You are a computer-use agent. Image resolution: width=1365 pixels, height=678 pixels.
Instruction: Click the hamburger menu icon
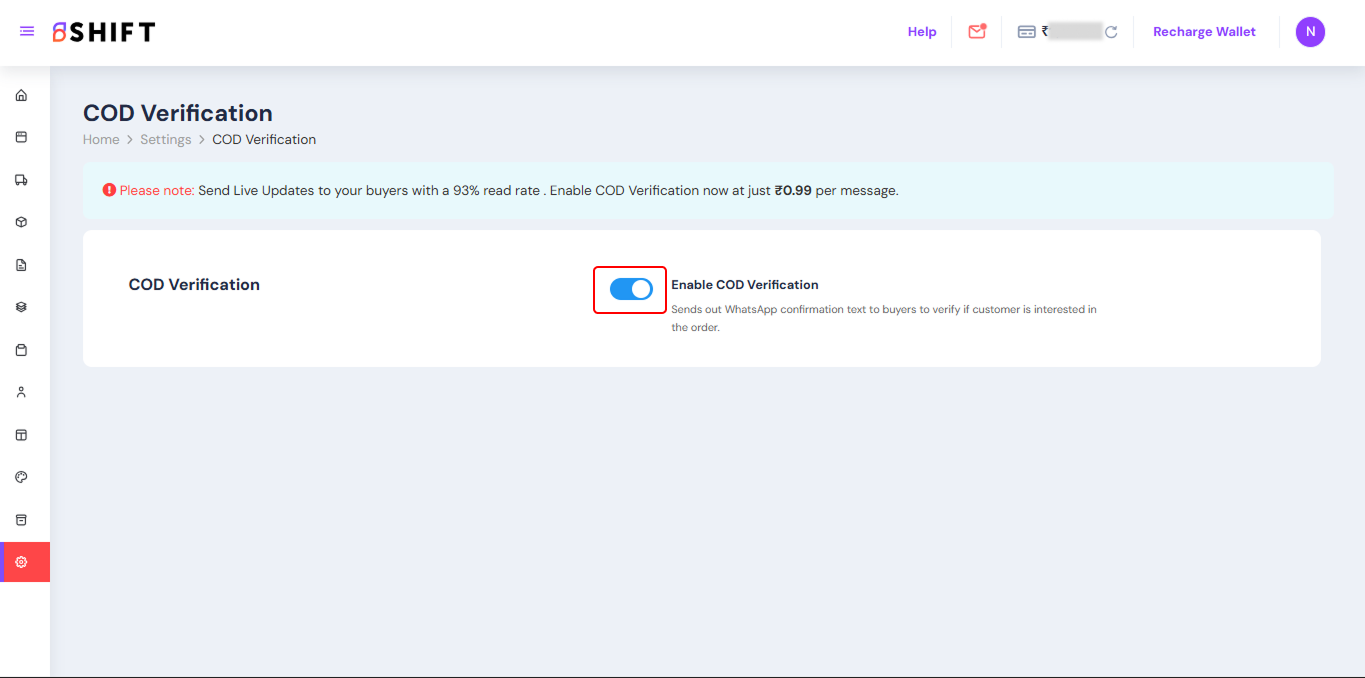pyautogui.click(x=27, y=32)
